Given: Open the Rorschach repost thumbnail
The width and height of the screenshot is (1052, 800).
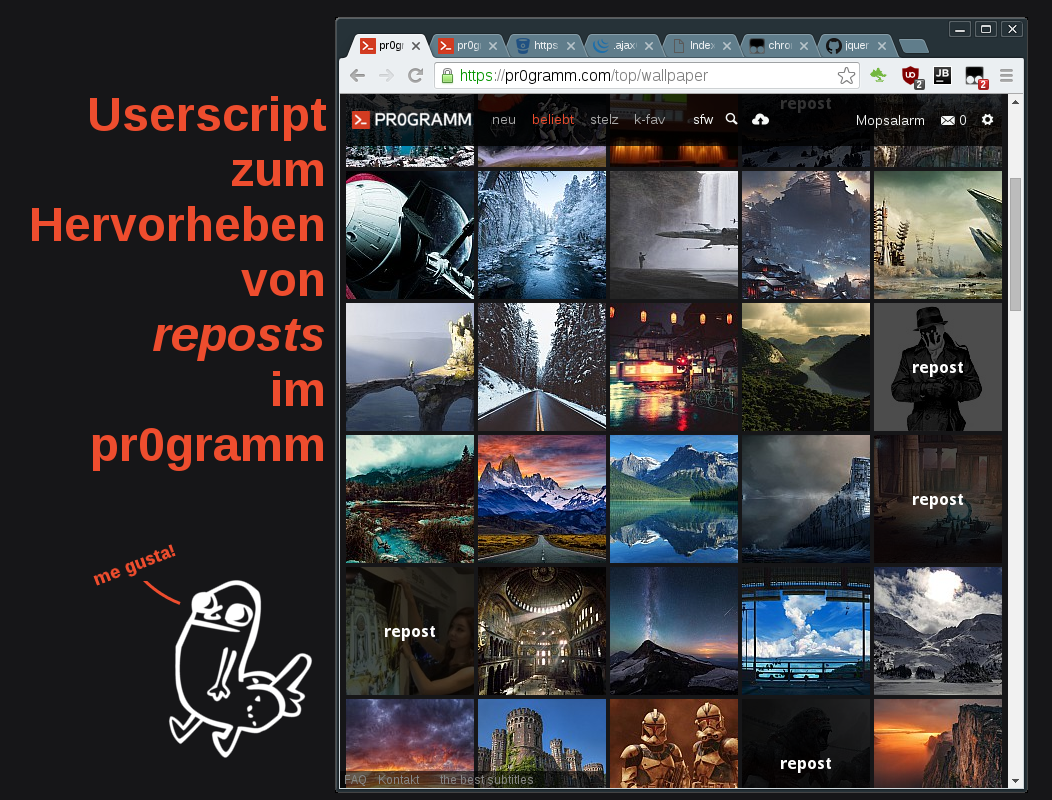Looking at the screenshot, I should pos(937,367).
